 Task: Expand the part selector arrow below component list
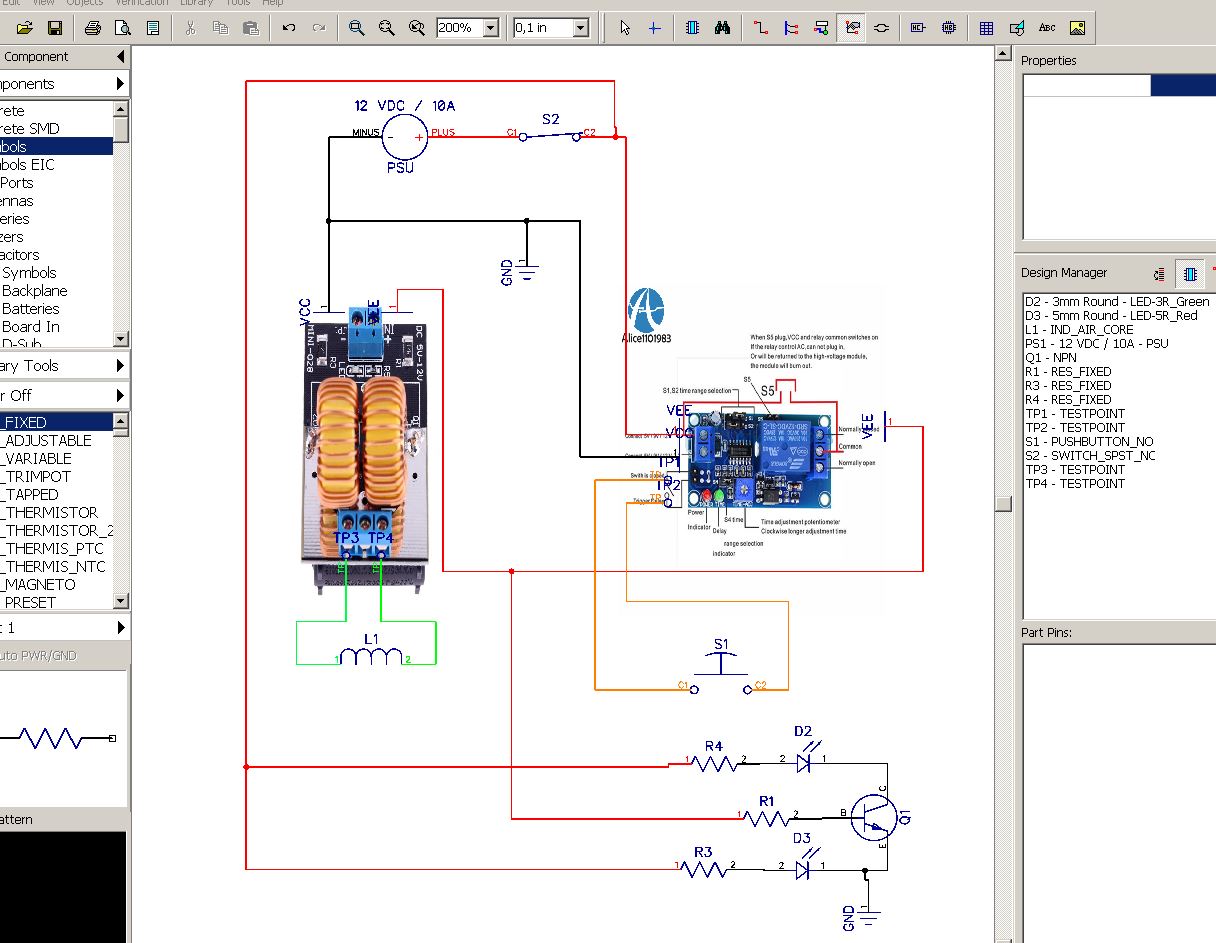pos(121,628)
